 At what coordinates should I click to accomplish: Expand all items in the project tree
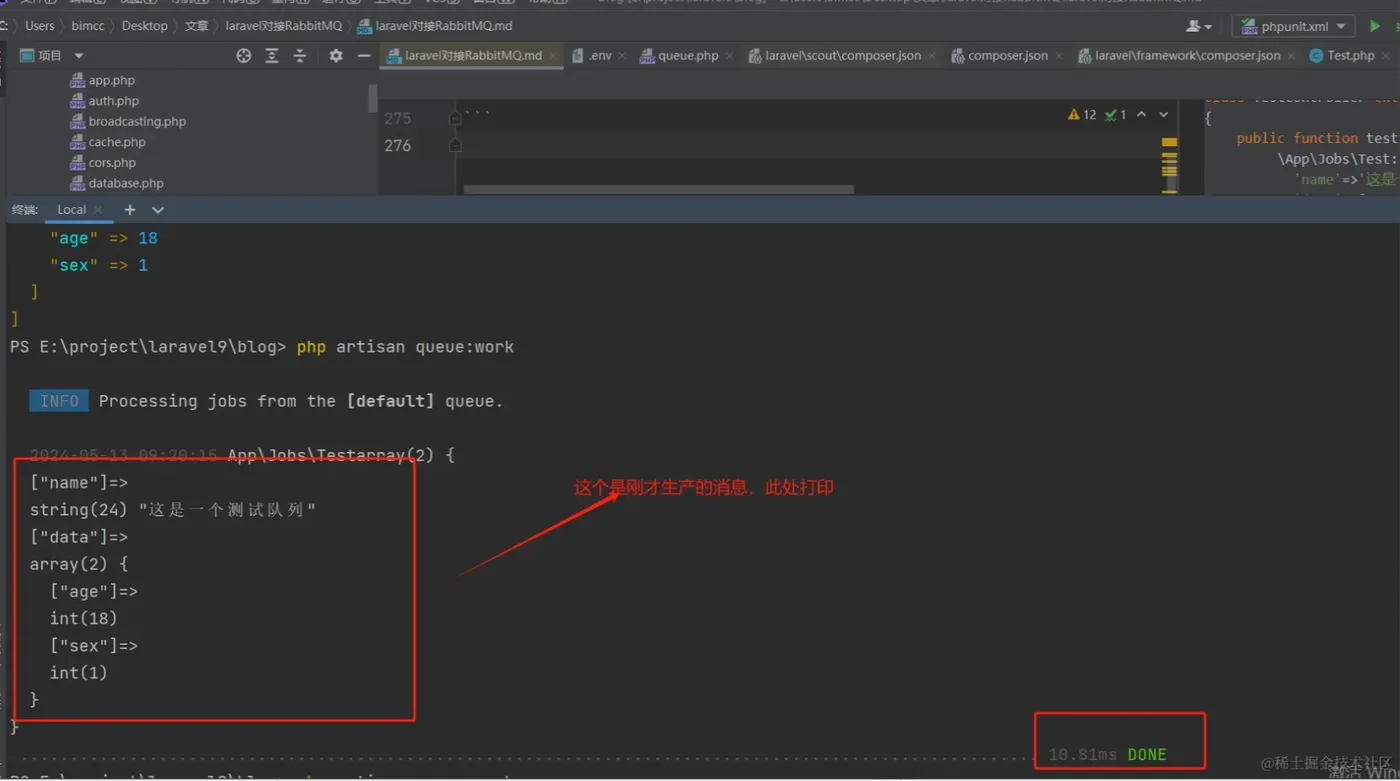click(x=271, y=56)
